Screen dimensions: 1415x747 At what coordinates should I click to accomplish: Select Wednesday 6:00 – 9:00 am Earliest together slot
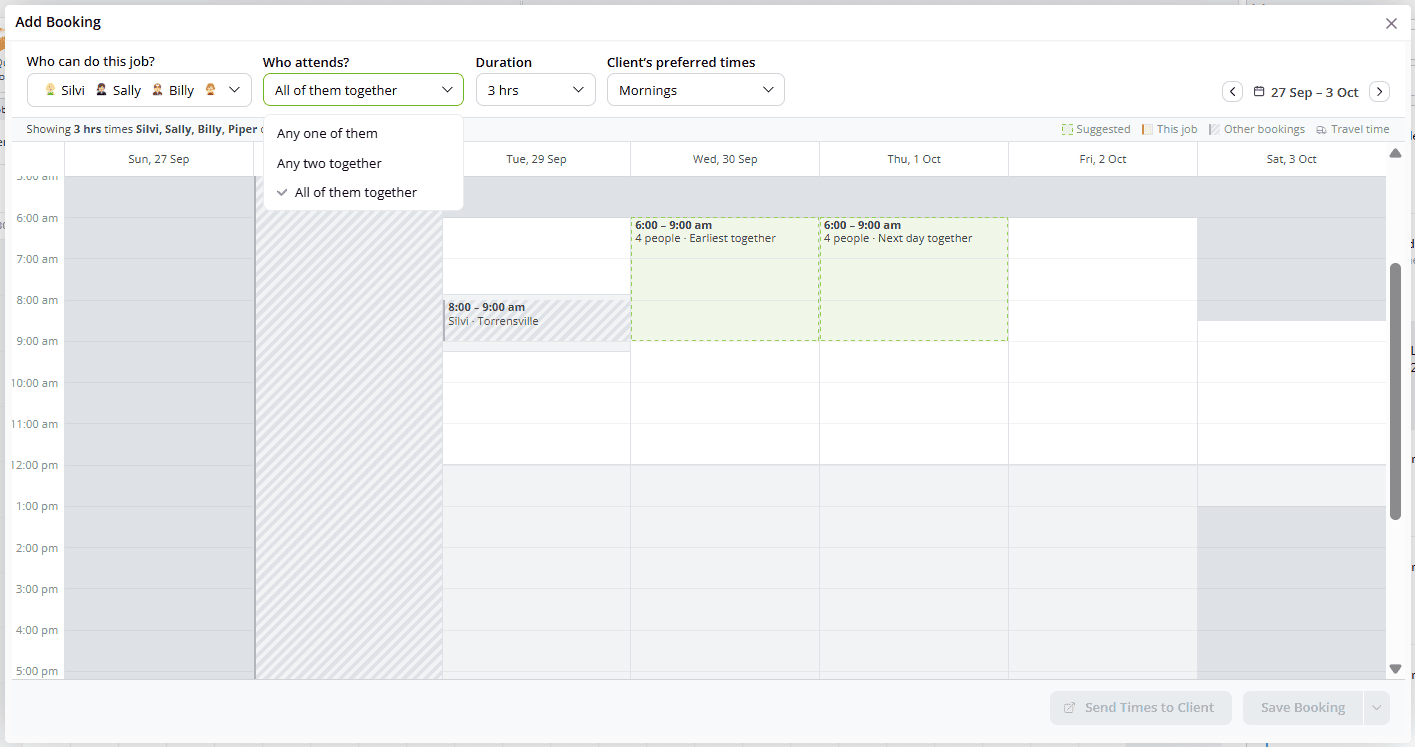(725, 279)
